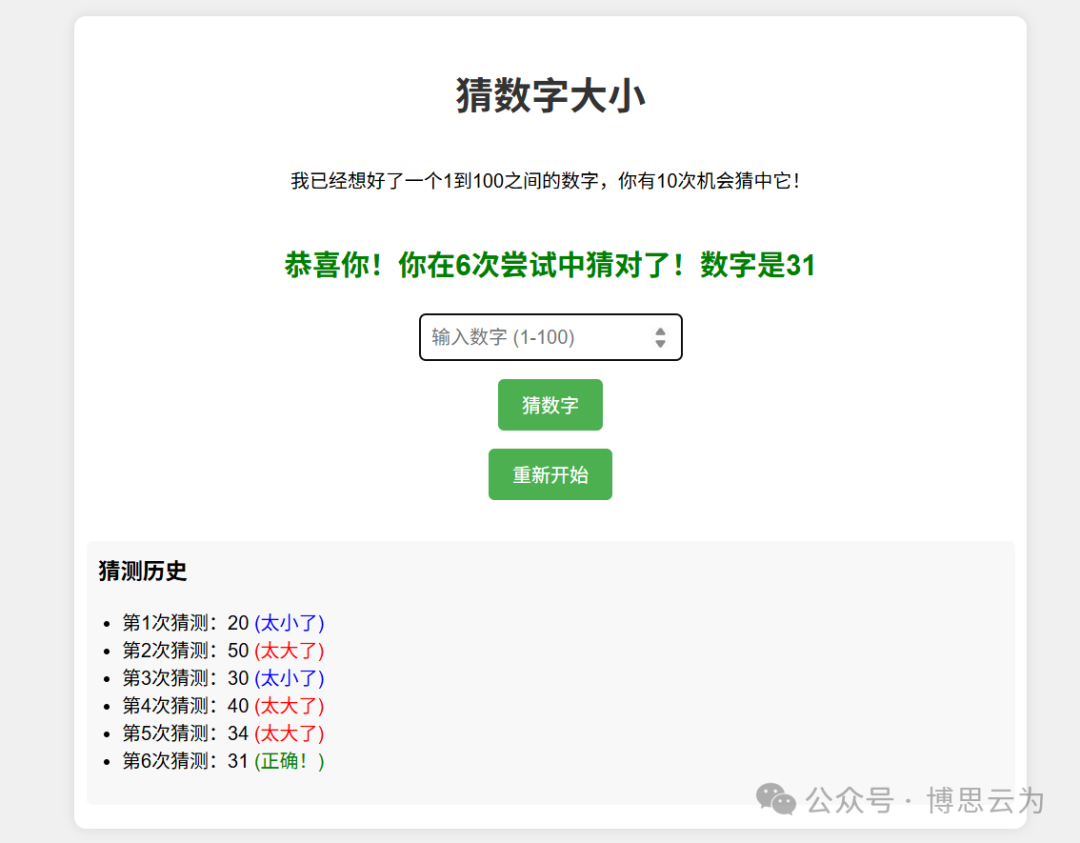The height and width of the screenshot is (843, 1080).
Task: Click the 猜测历史 heading
Action: pos(143,571)
